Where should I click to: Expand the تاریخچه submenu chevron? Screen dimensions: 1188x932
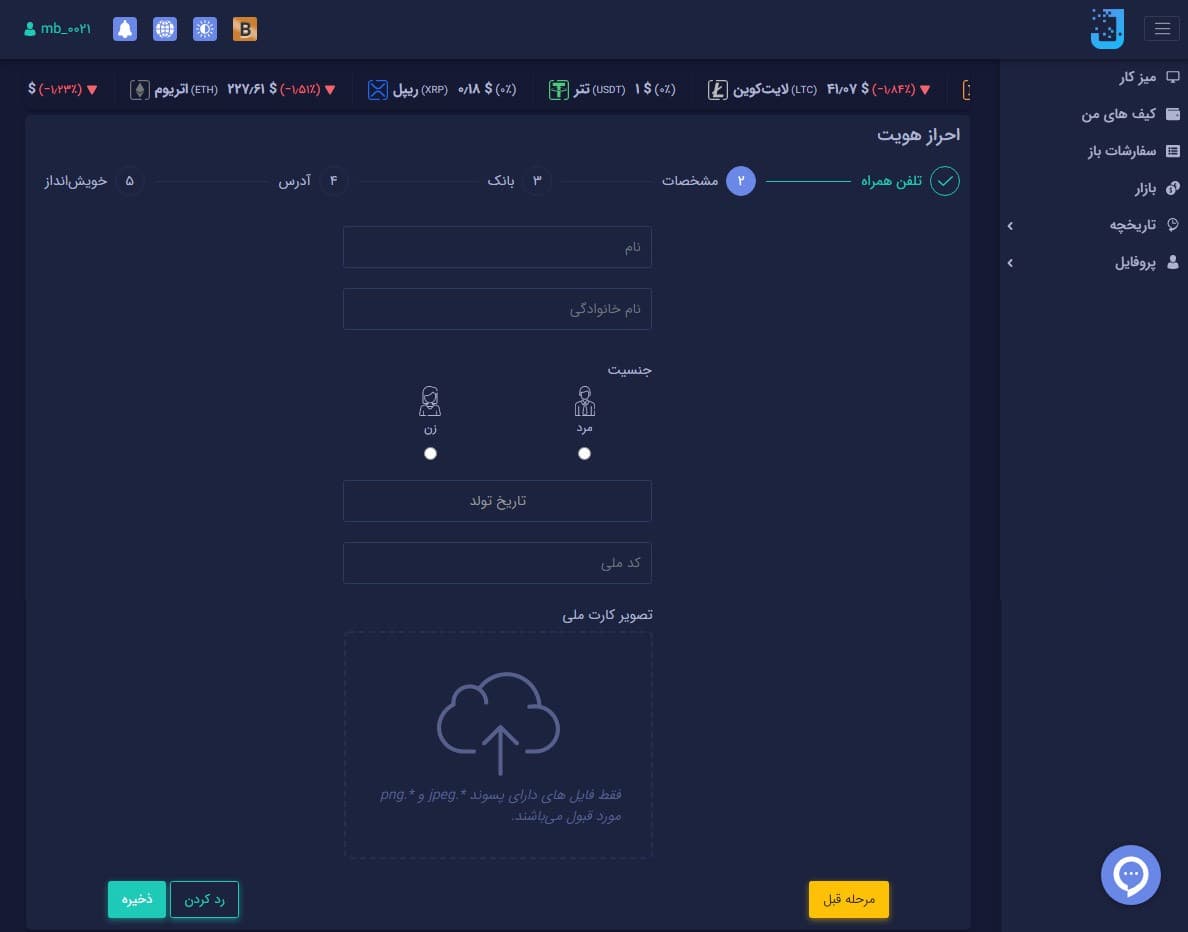1010,226
